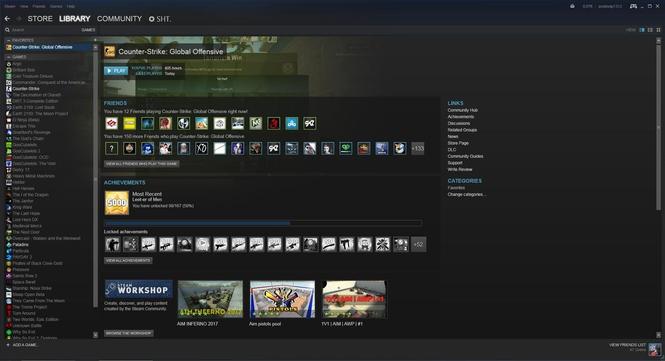This screenshot has width=665, height=361.
Task: Click the back arrow navigation icon
Action: pos(7,19)
